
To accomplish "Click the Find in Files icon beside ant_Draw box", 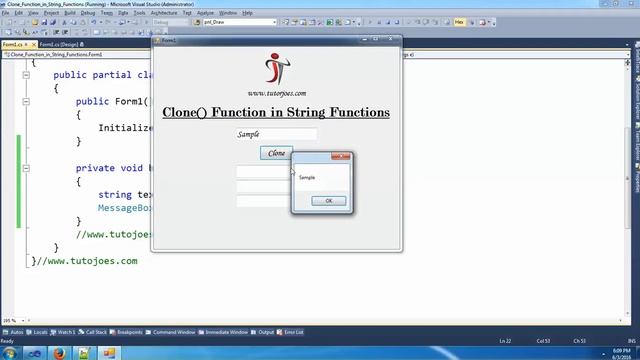I will point(197,22).
